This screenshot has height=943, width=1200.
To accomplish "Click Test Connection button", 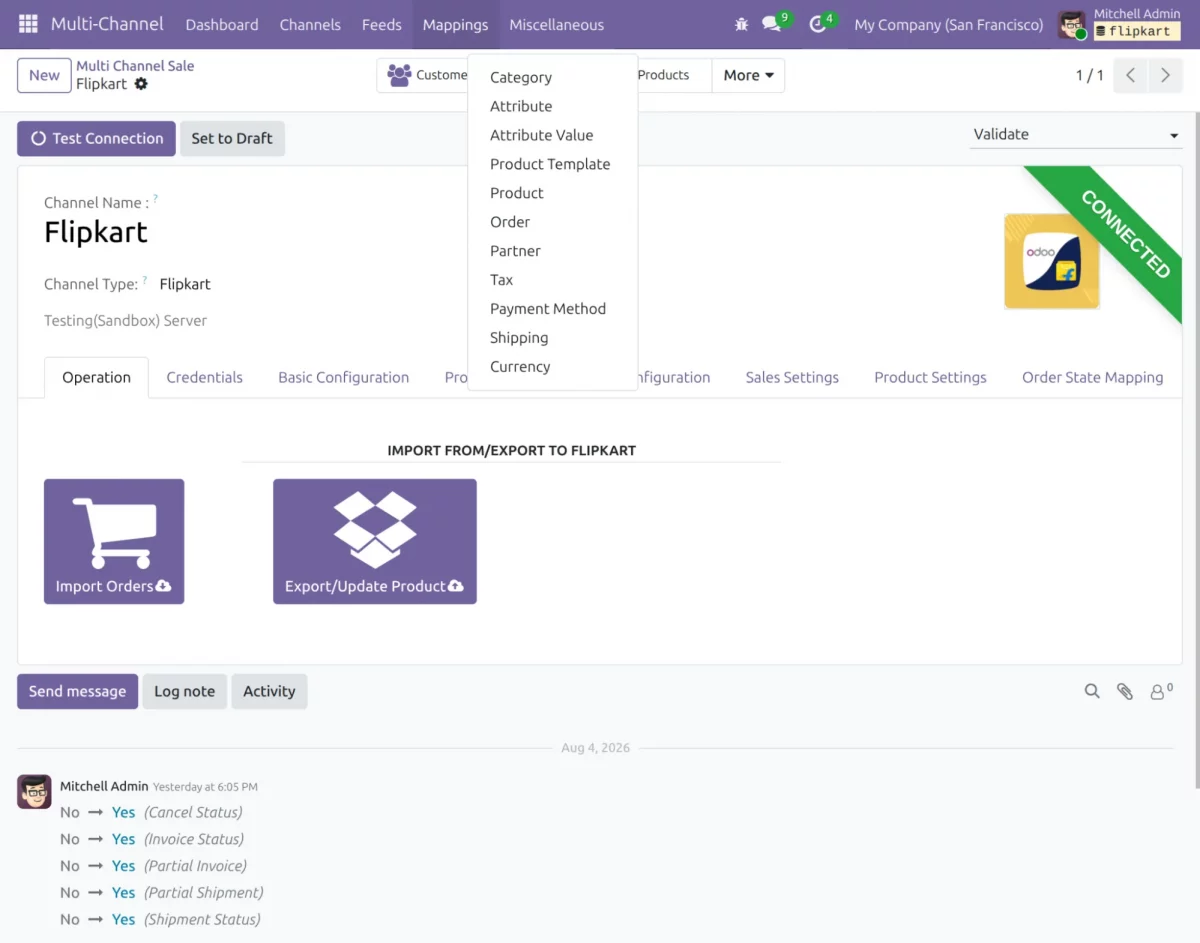I will point(96,138).
